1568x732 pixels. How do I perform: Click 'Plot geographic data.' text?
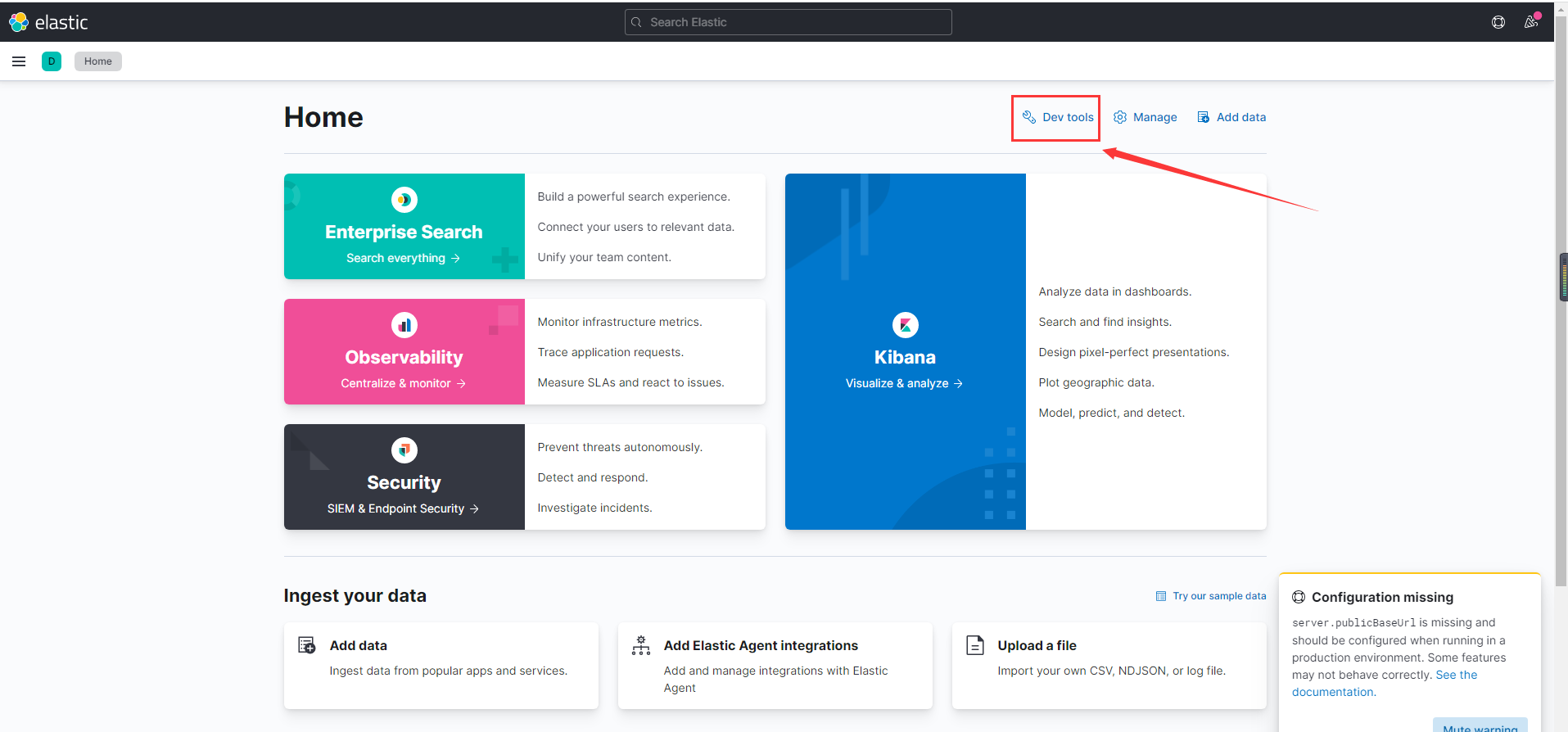pos(1096,382)
